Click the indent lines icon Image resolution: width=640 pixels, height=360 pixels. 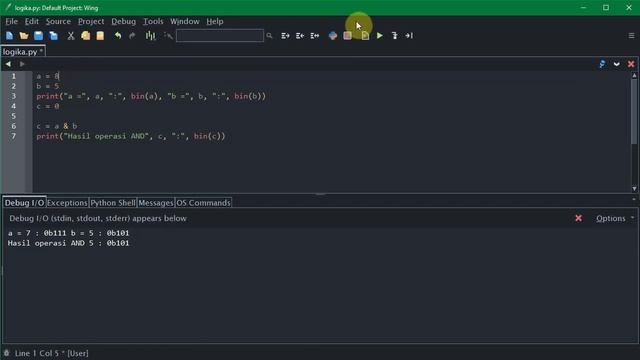pyautogui.click(x=285, y=36)
